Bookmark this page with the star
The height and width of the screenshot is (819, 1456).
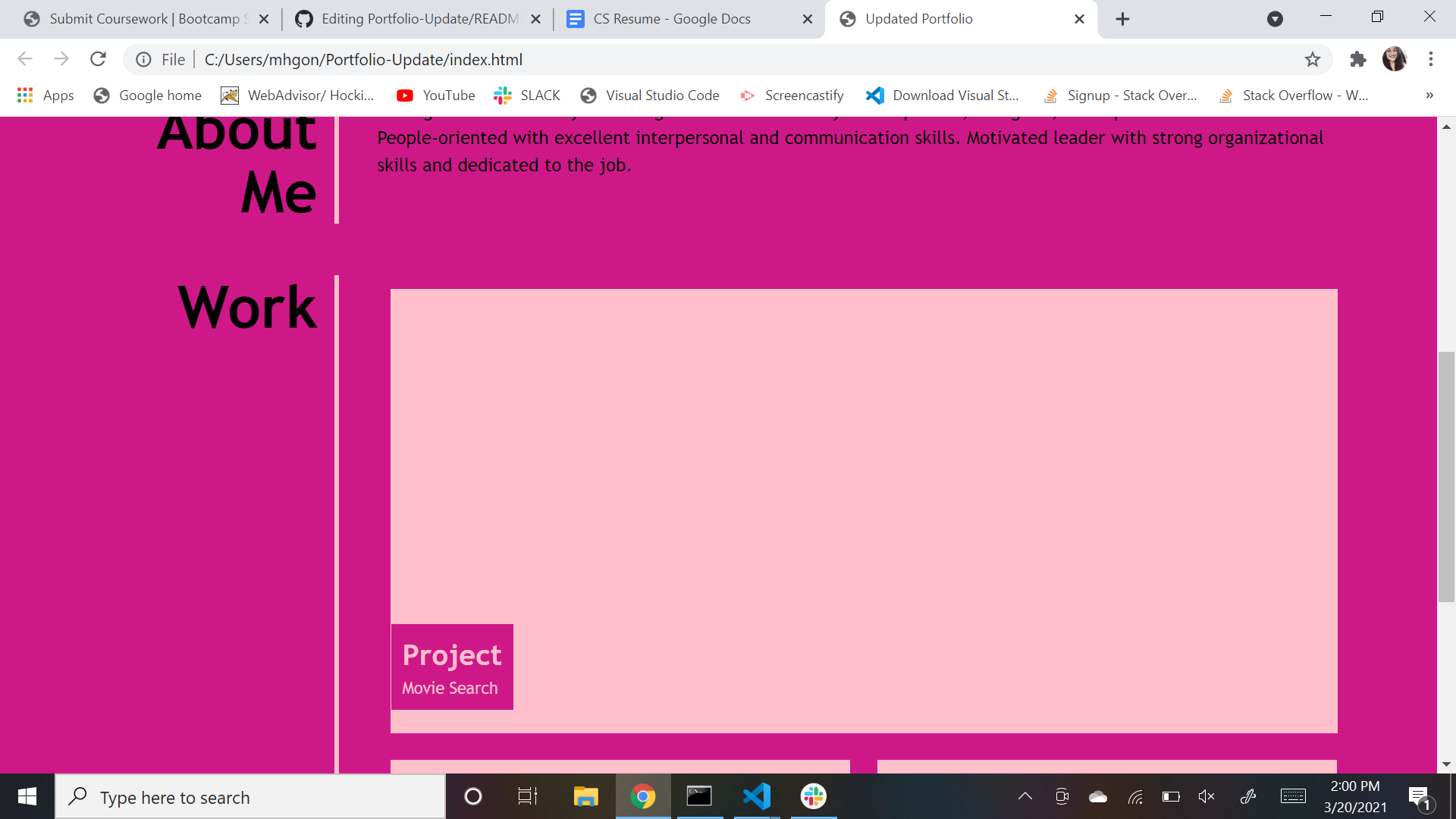point(1313,59)
